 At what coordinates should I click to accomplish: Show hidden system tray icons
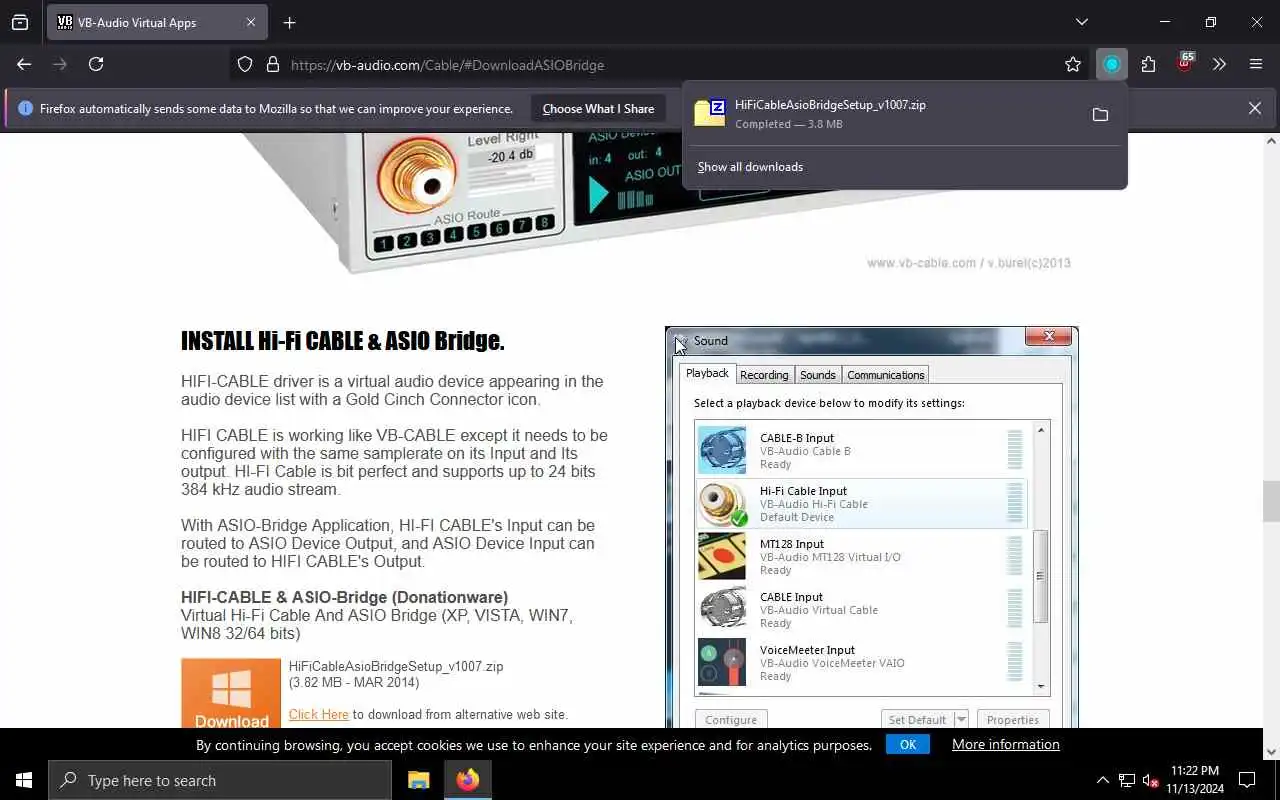click(1103, 780)
